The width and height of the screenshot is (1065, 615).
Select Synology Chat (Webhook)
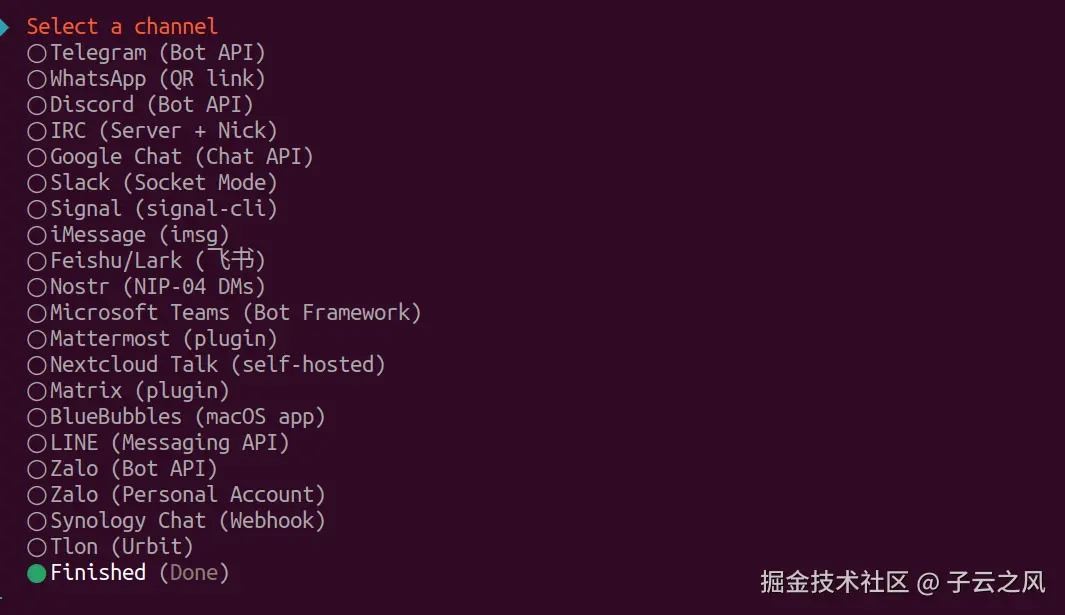(x=175, y=520)
